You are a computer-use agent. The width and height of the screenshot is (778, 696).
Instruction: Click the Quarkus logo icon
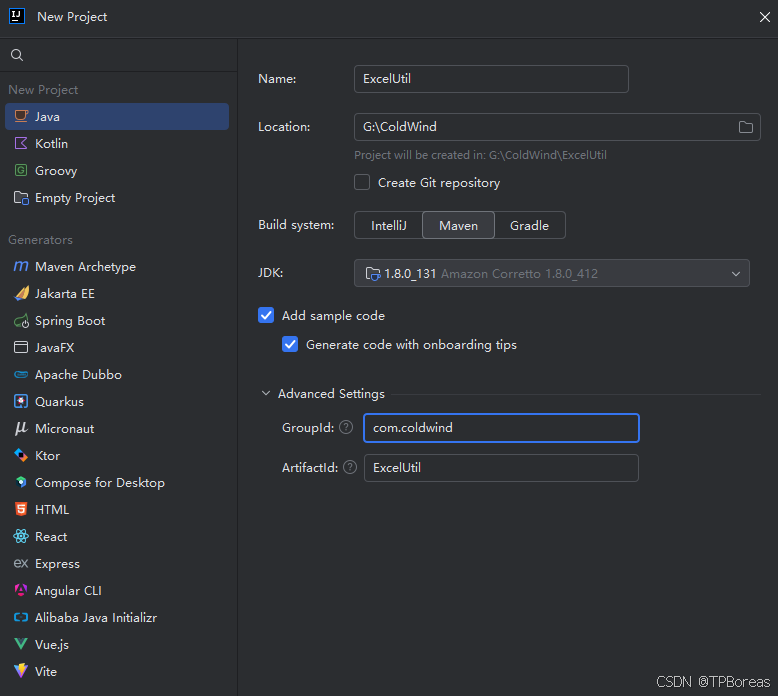21,401
